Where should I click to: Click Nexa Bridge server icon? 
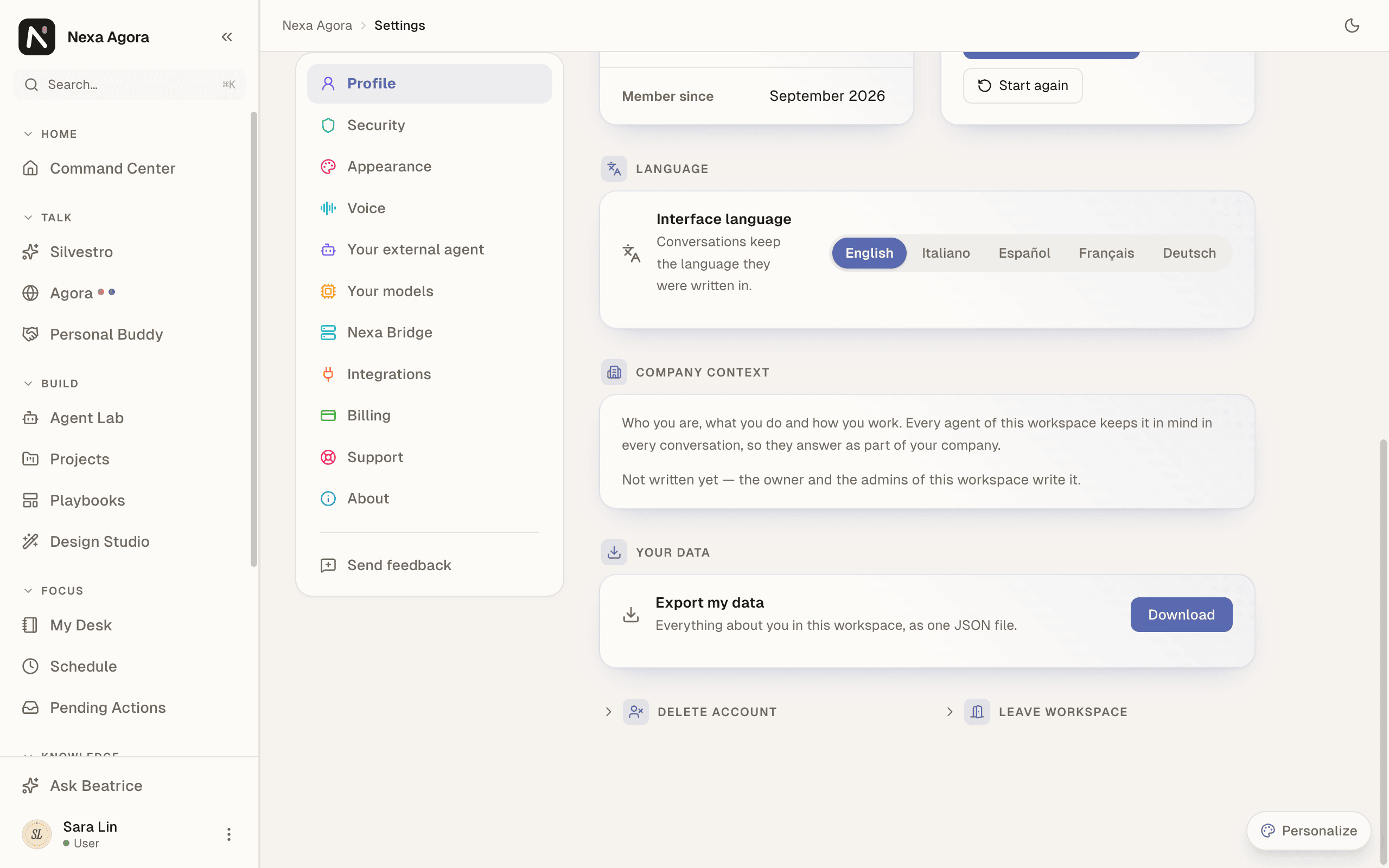[x=328, y=333]
